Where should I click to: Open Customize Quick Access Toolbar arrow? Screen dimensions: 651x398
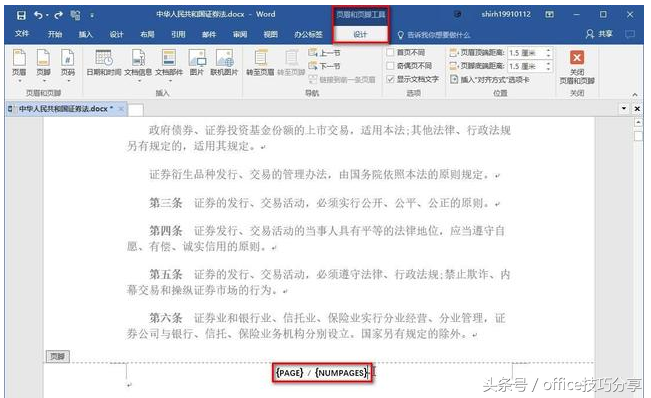[92, 16]
